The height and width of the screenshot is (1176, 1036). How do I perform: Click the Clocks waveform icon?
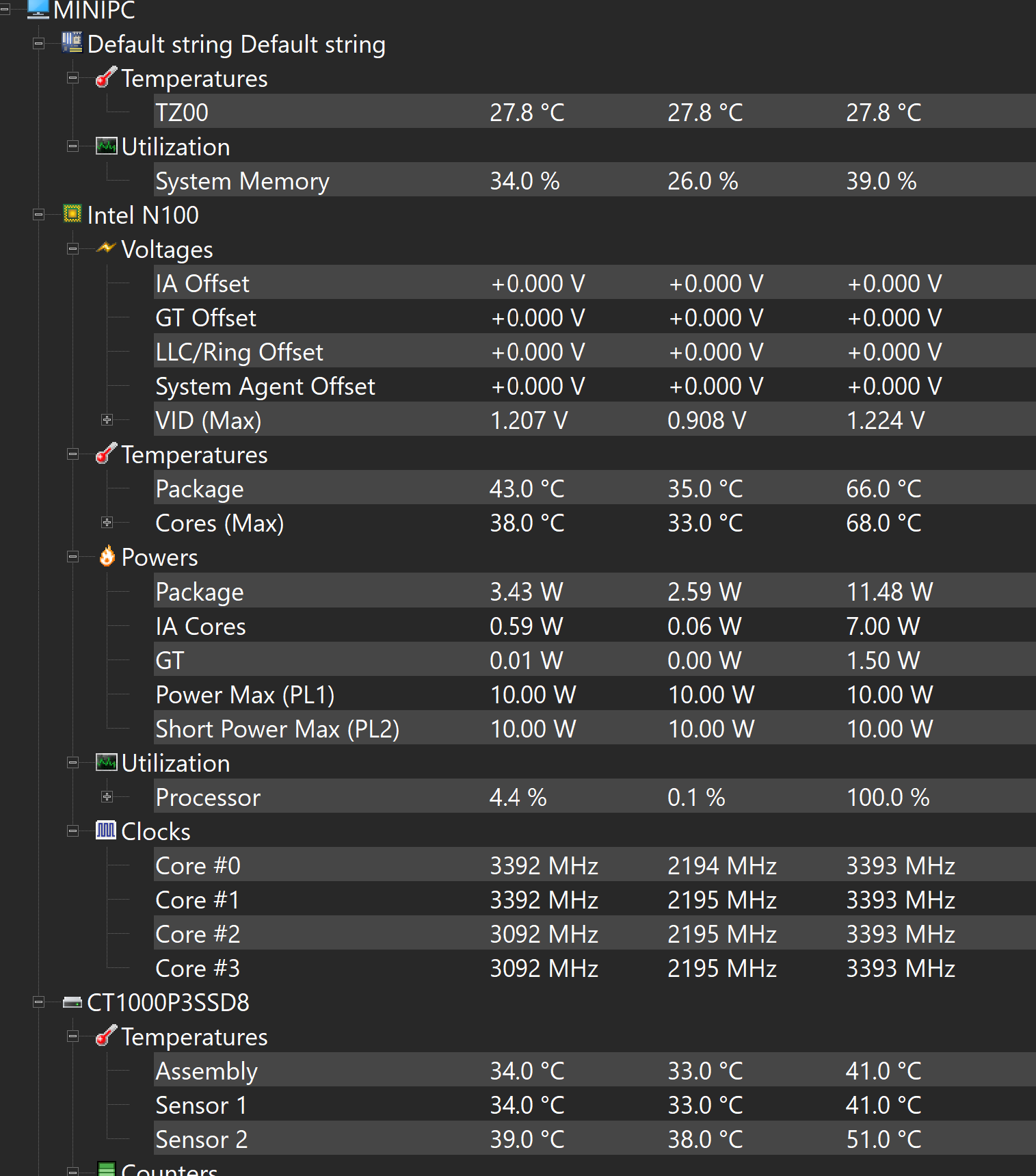106,831
